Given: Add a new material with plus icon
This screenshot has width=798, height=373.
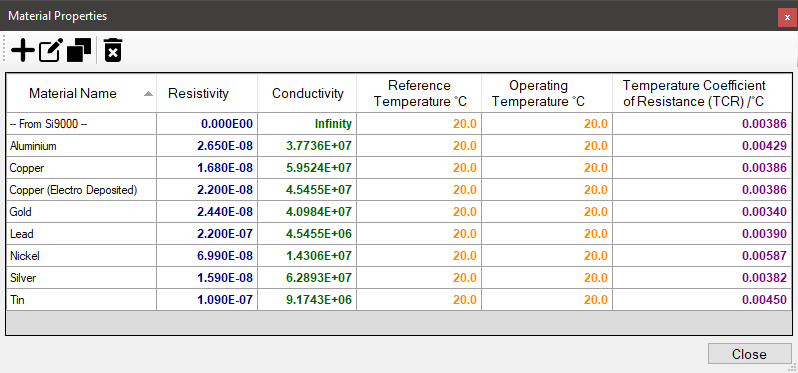Looking at the screenshot, I should click(x=23, y=50).
